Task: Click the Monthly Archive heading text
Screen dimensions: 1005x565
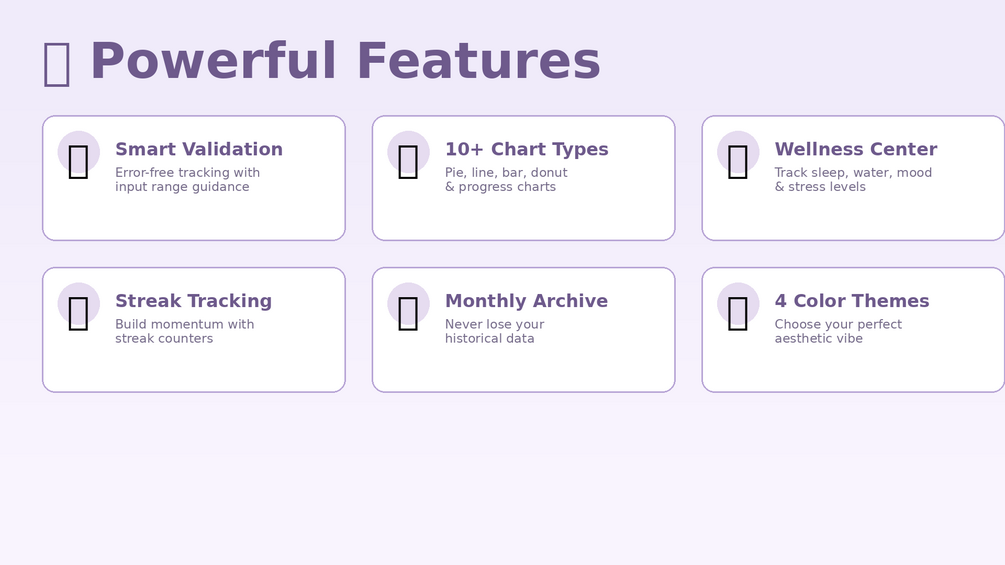Action: 526,302
